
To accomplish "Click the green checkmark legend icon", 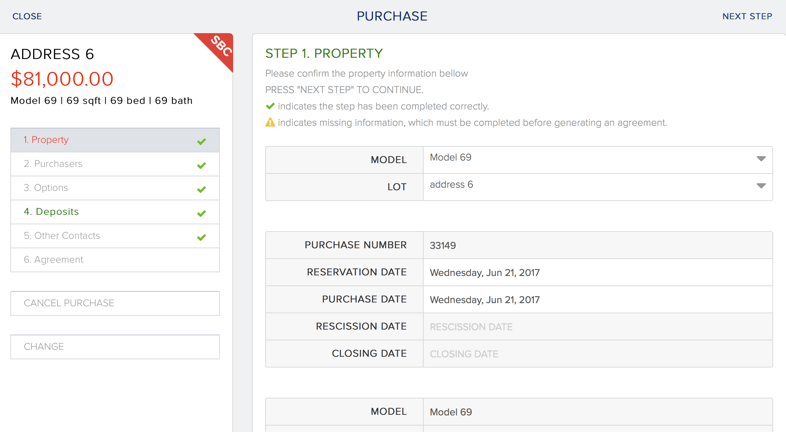I will click(x=270, y=106).
